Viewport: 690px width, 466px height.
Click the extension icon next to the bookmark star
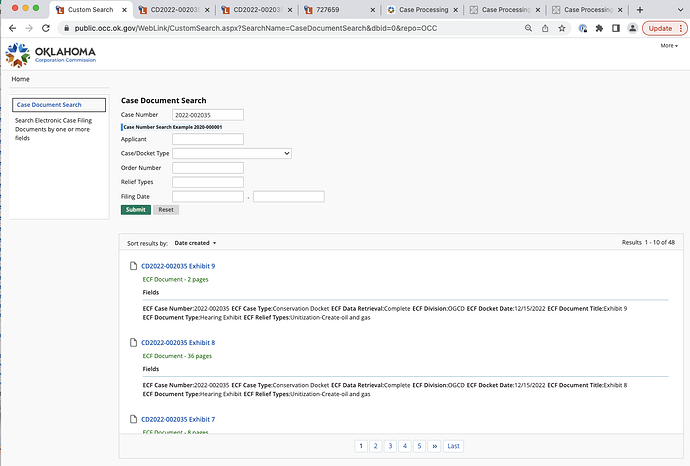[x=583, y=28]
